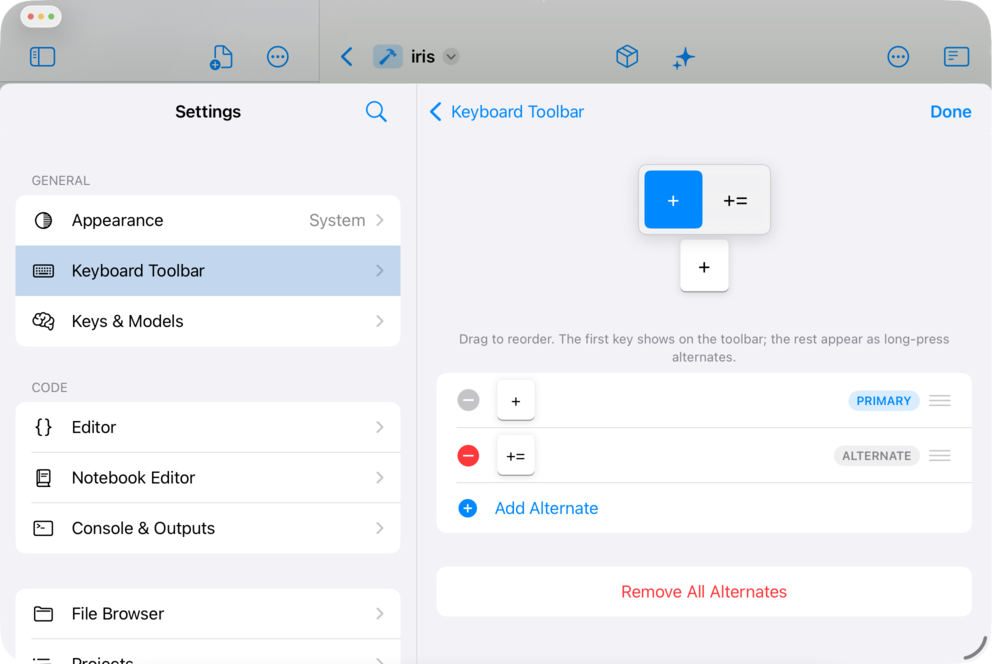This screenshot has height=664, width=992.
Task: Expand Keyboard Toolbar row chevron
Action: (x=380, y=271)
